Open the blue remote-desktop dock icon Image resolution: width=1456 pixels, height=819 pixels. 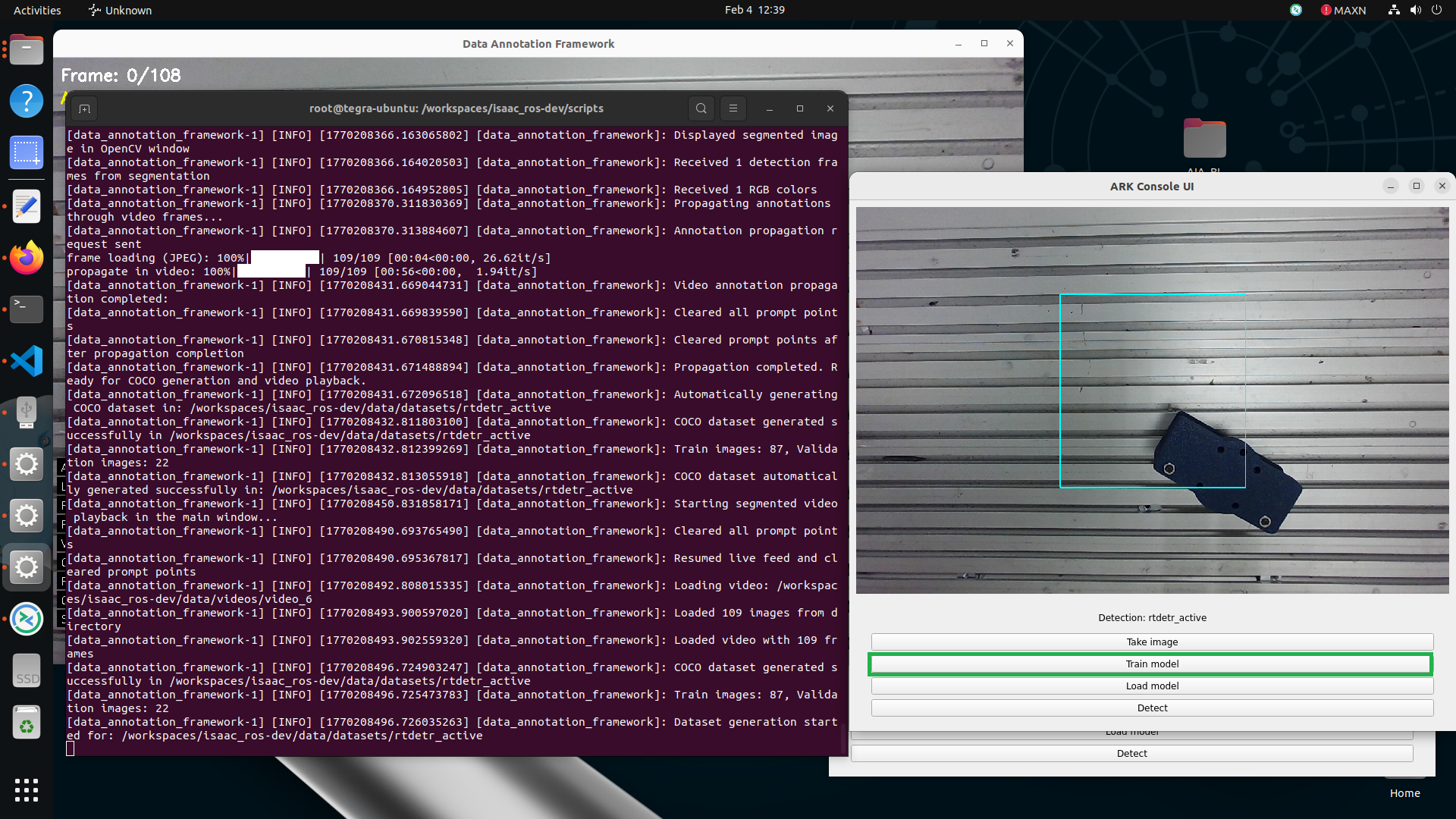27,619
